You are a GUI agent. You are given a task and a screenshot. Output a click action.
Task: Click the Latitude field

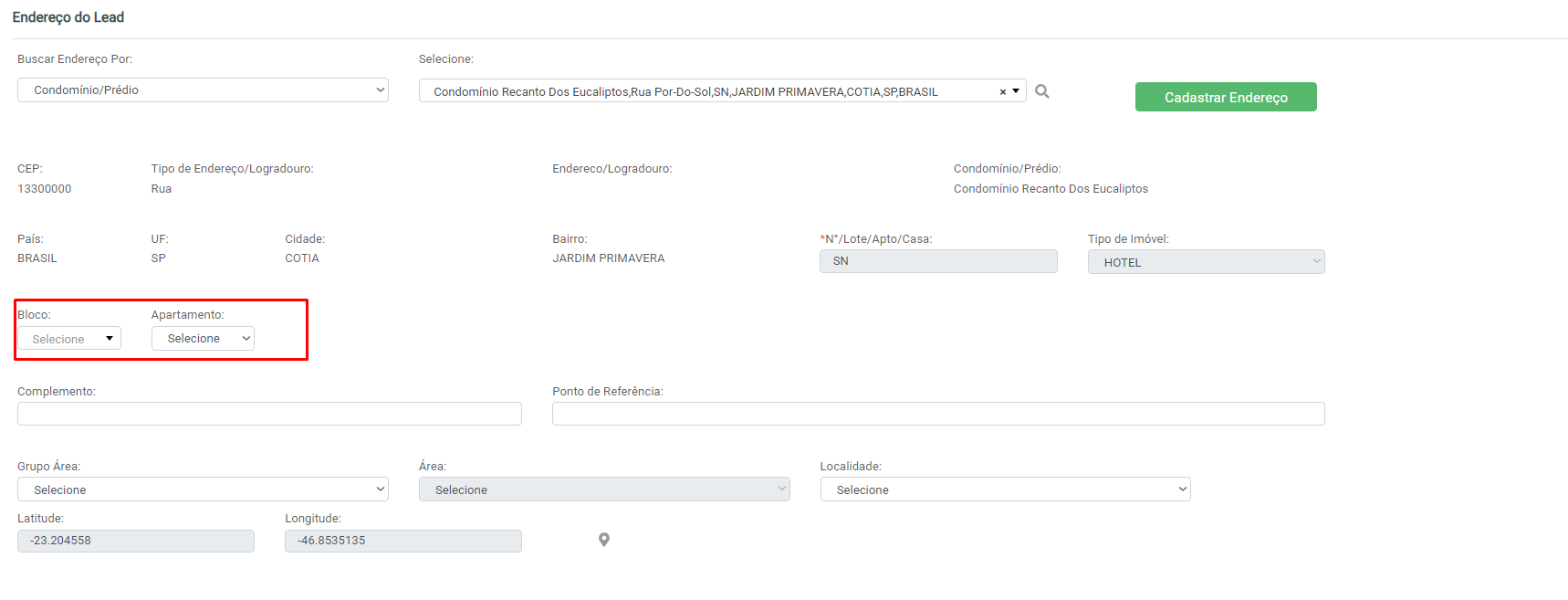(136, 541)
